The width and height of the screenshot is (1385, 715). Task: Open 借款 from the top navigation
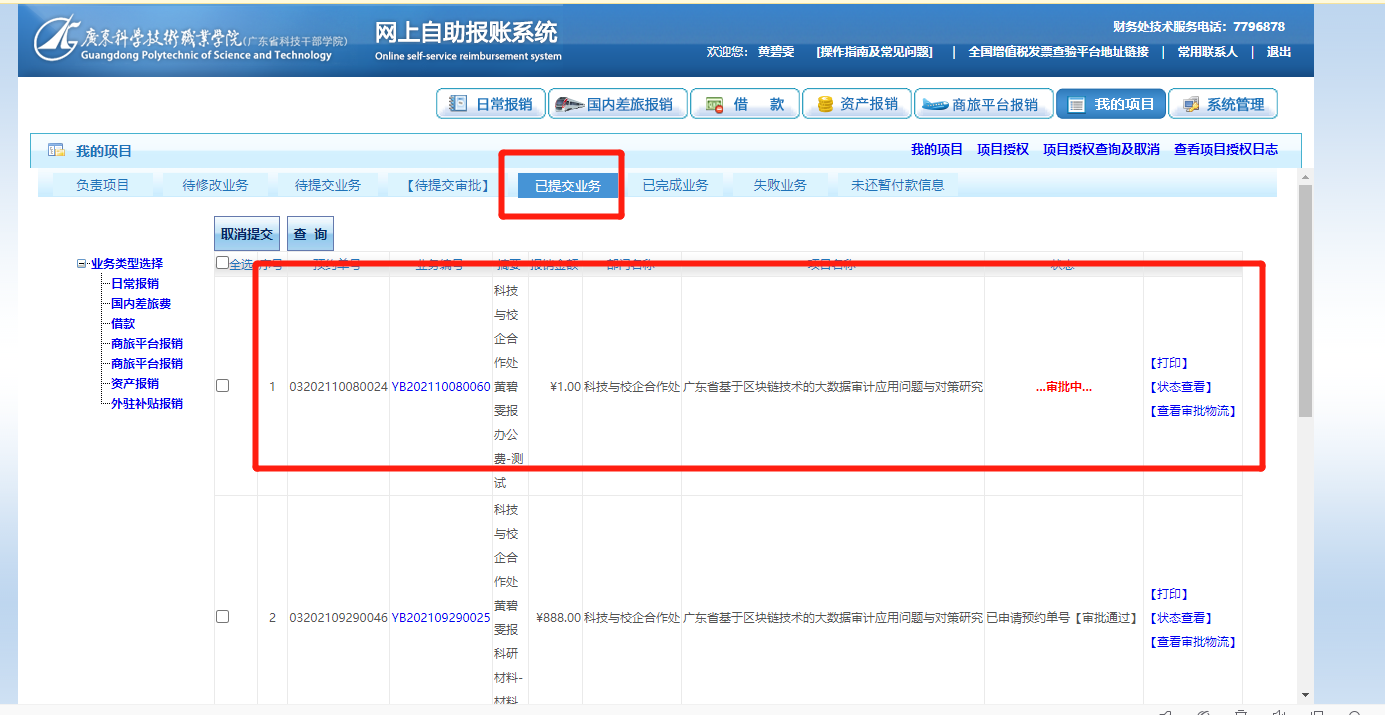pyautogui.click(x=745, y=104)
